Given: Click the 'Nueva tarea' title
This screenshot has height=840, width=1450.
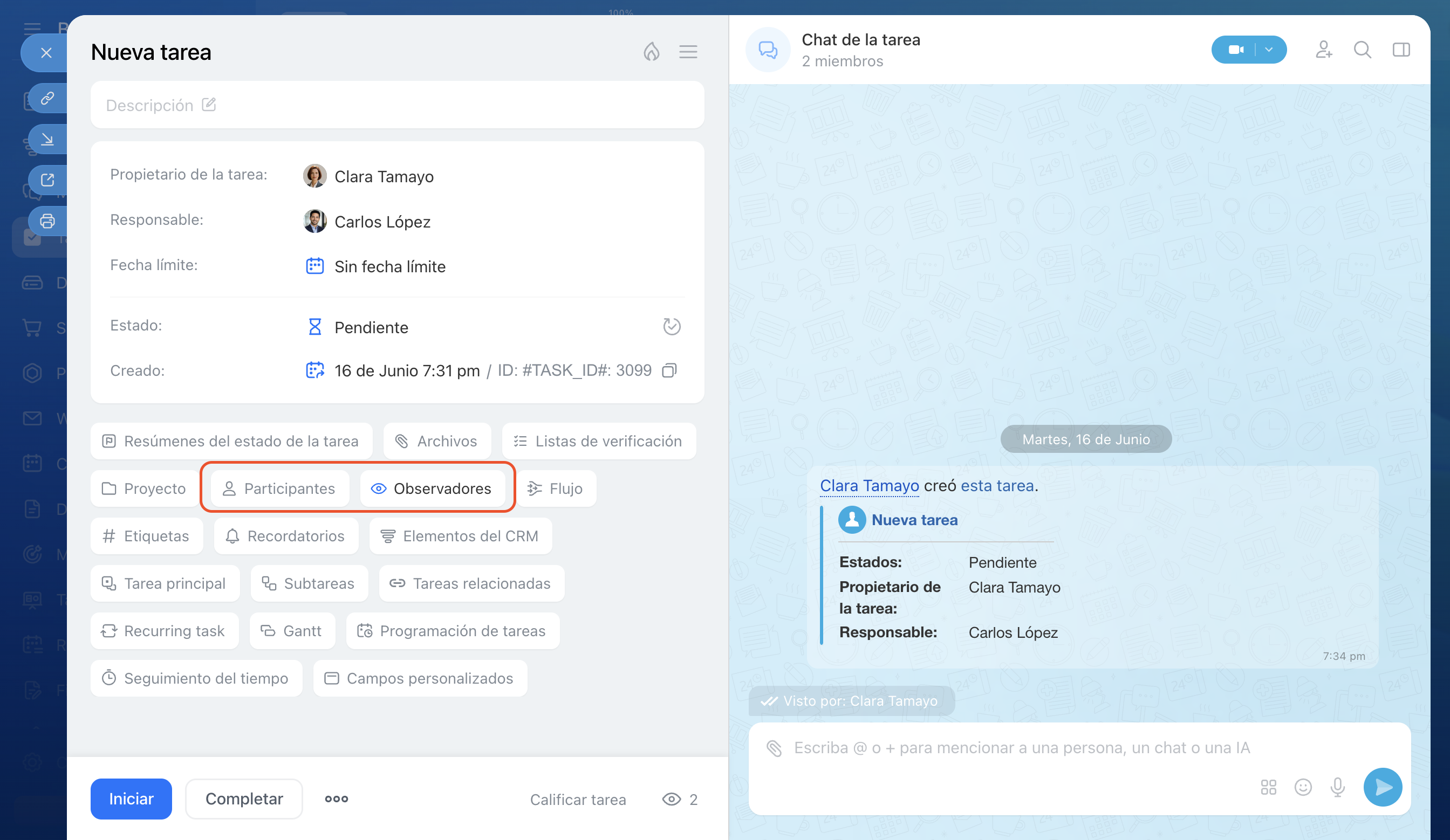Looking at the screenshot, I should (x=151, y=52).
